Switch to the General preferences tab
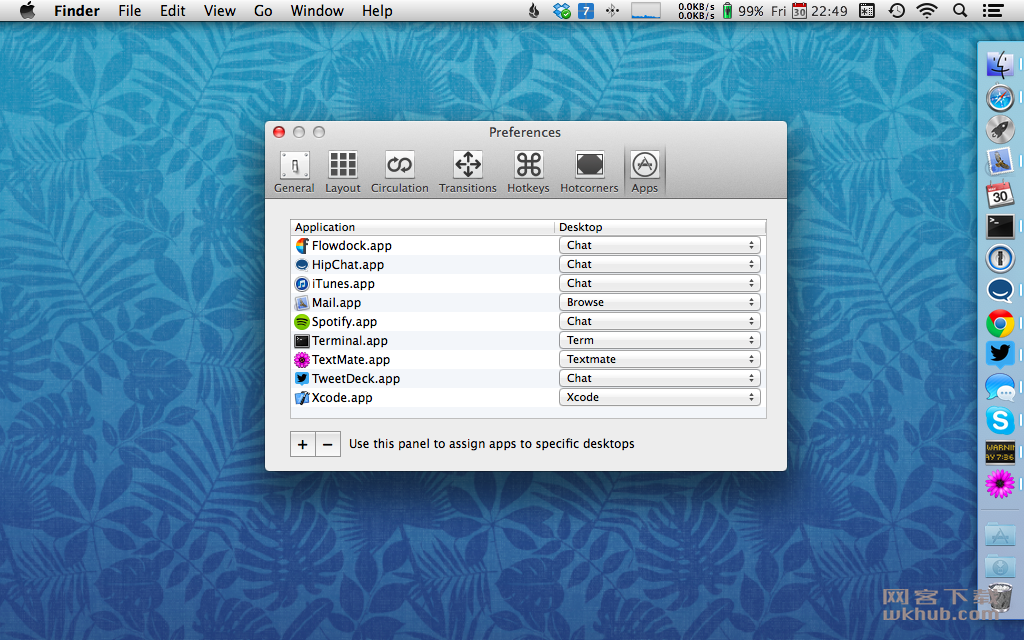The image size is (1024, 640). [x=294, y=172]
